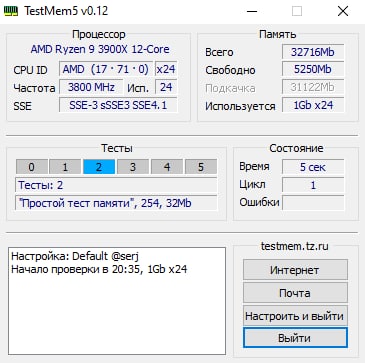
Task: Select test number 4 box
Action: 167,167
